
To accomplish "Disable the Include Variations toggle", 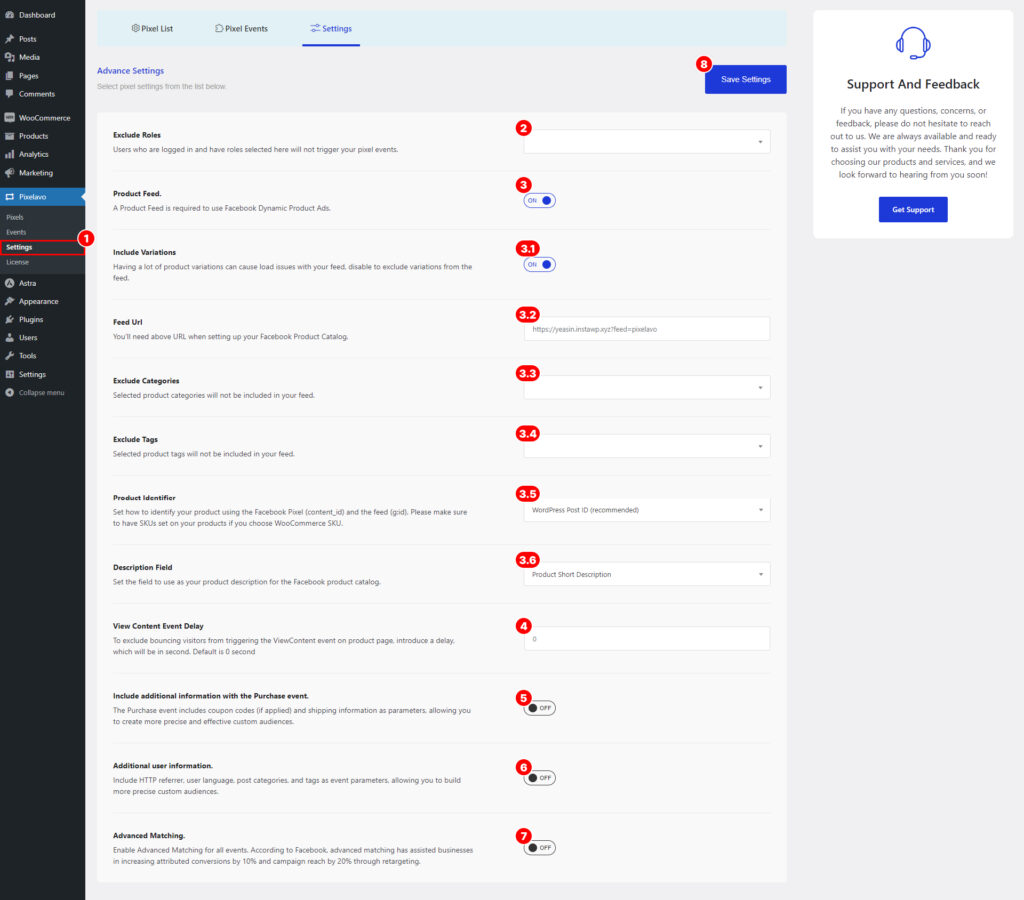I will pos(538,263).
